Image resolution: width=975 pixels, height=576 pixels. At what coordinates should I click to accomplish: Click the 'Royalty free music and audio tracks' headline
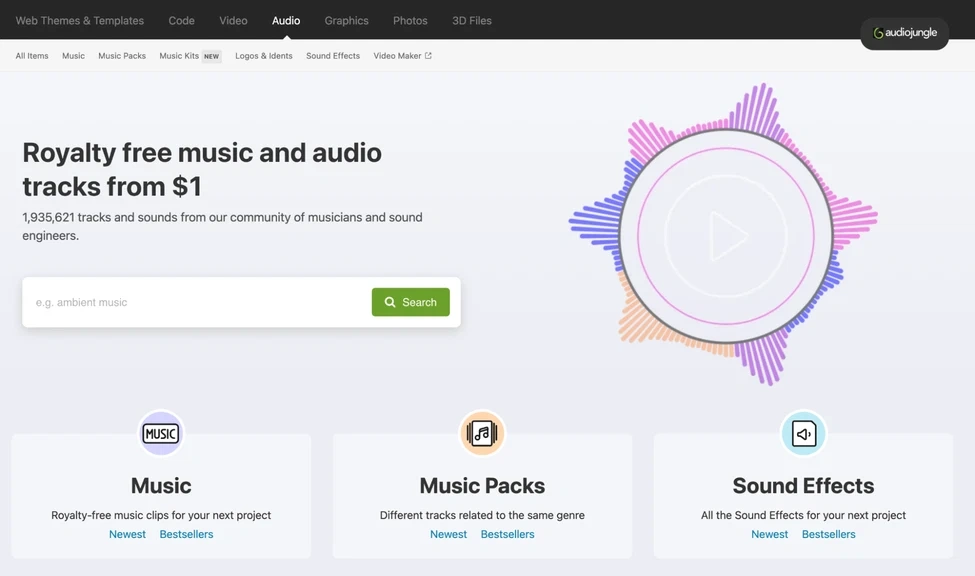click(x=202, y=169)
